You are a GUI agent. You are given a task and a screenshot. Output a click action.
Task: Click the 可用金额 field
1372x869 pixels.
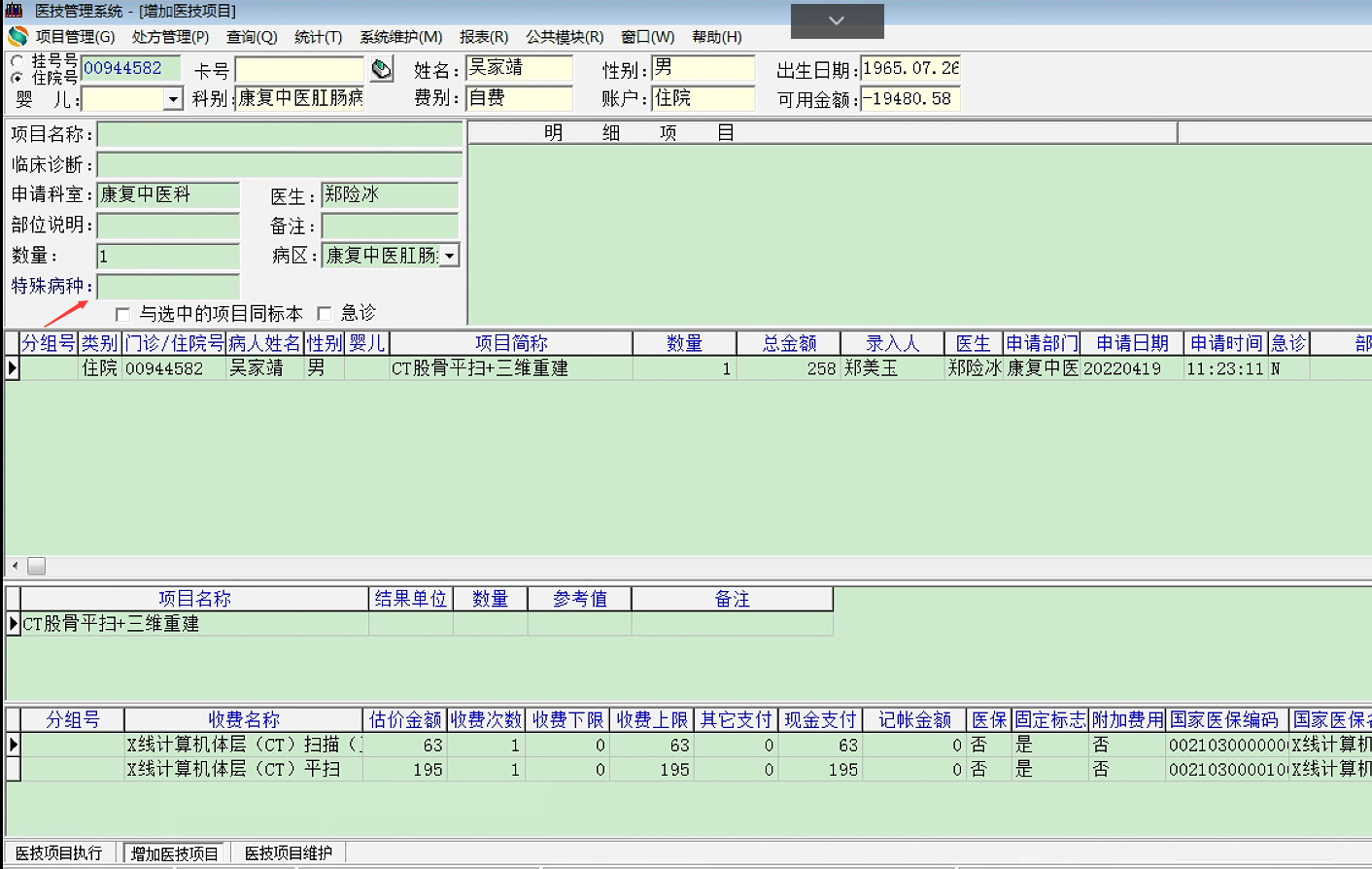(x=910, y=99)
